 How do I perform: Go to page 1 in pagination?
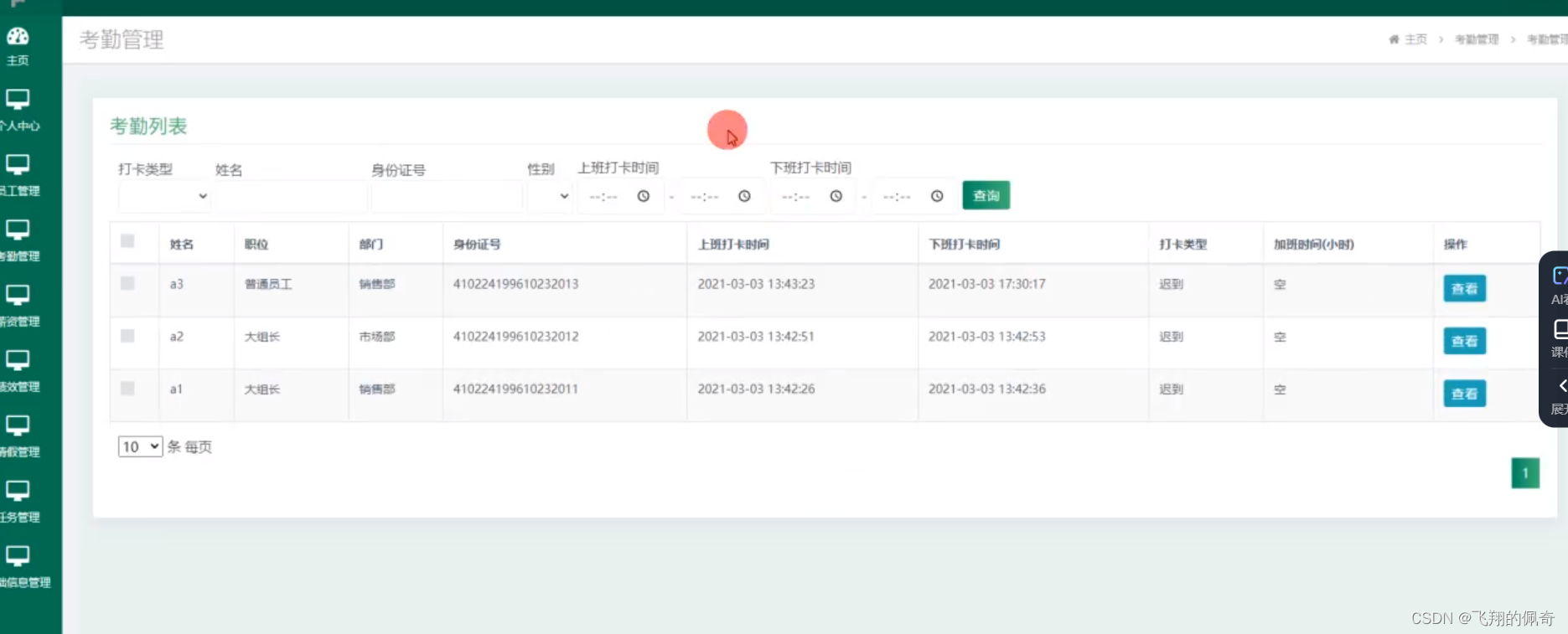tap(1525, 473)
